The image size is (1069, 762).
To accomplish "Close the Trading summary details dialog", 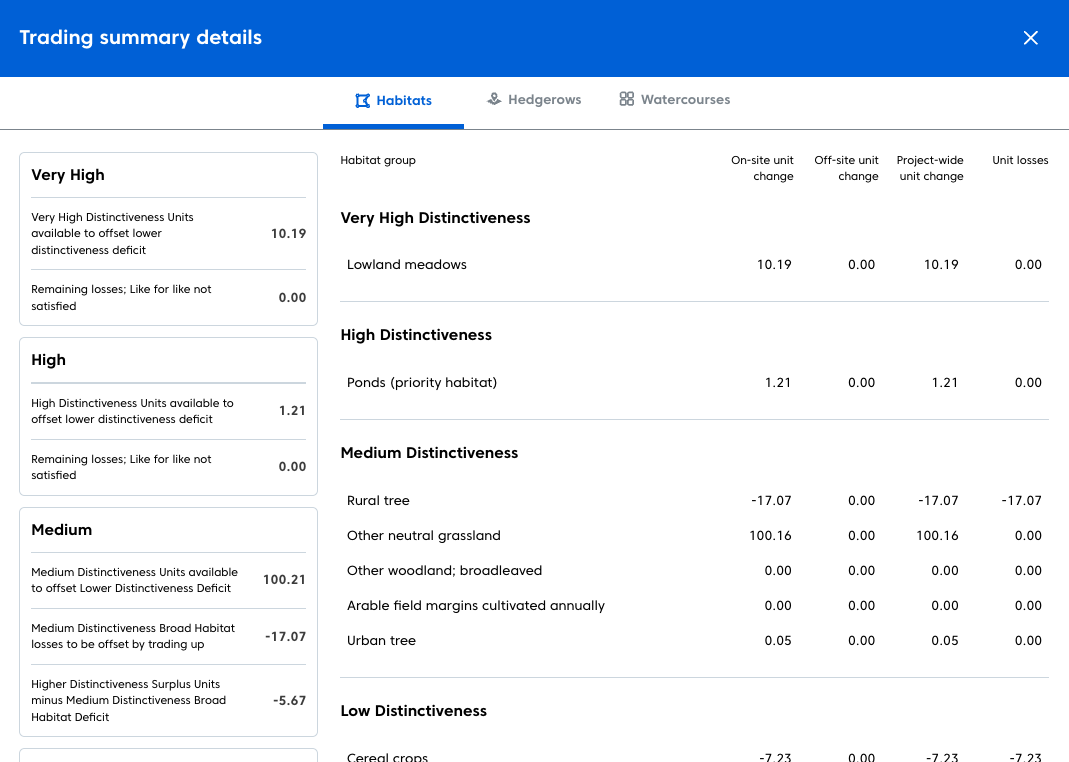I will click(x=1031, y=38).
